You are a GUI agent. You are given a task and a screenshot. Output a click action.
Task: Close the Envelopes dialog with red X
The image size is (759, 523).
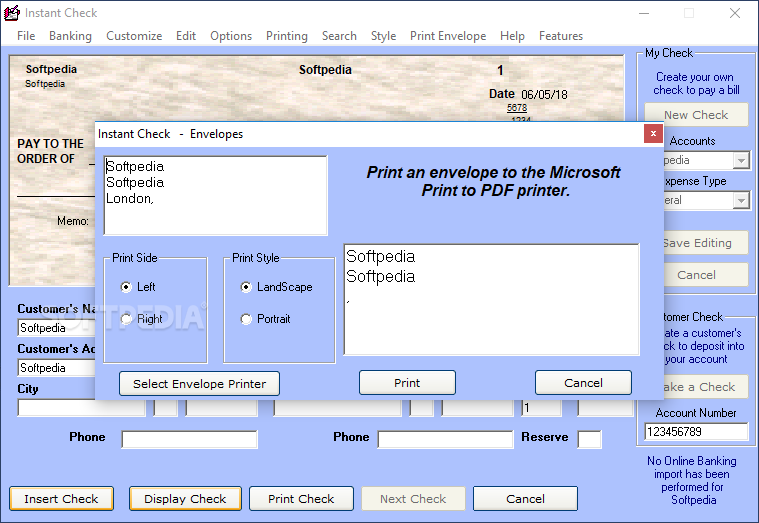coord(653,134)
